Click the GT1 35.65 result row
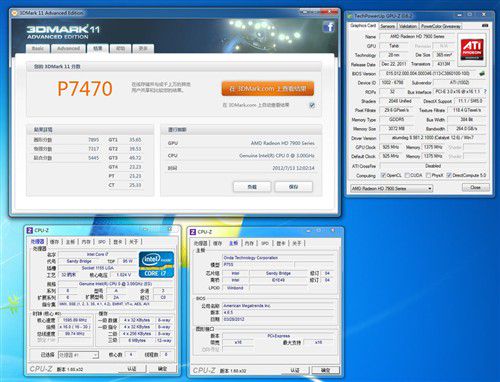 (125, 140)
